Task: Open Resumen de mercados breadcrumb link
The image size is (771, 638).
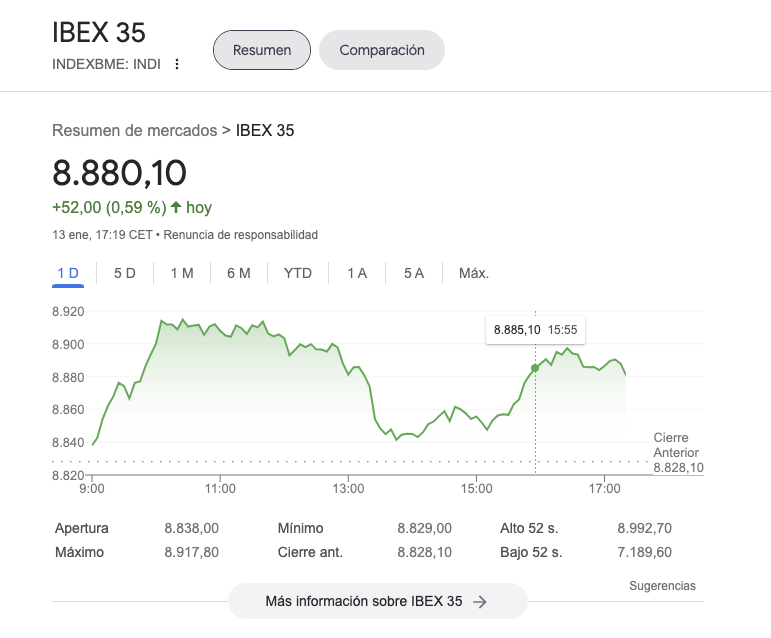Action: pos(135,131)
